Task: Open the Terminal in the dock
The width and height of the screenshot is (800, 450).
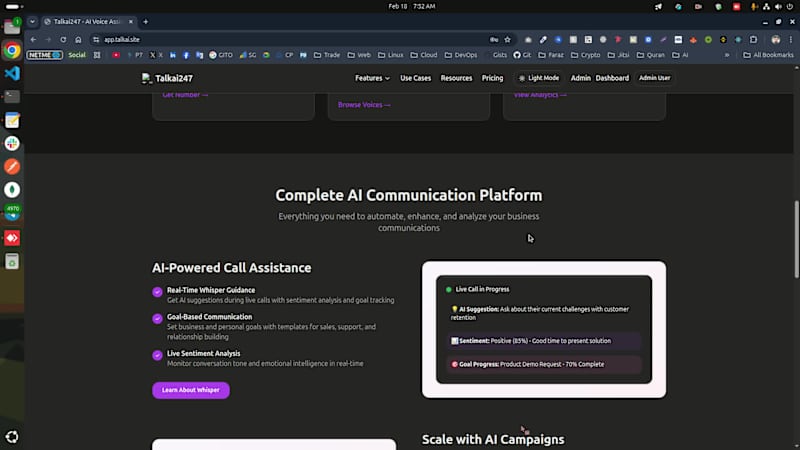Action: [12, 96]
